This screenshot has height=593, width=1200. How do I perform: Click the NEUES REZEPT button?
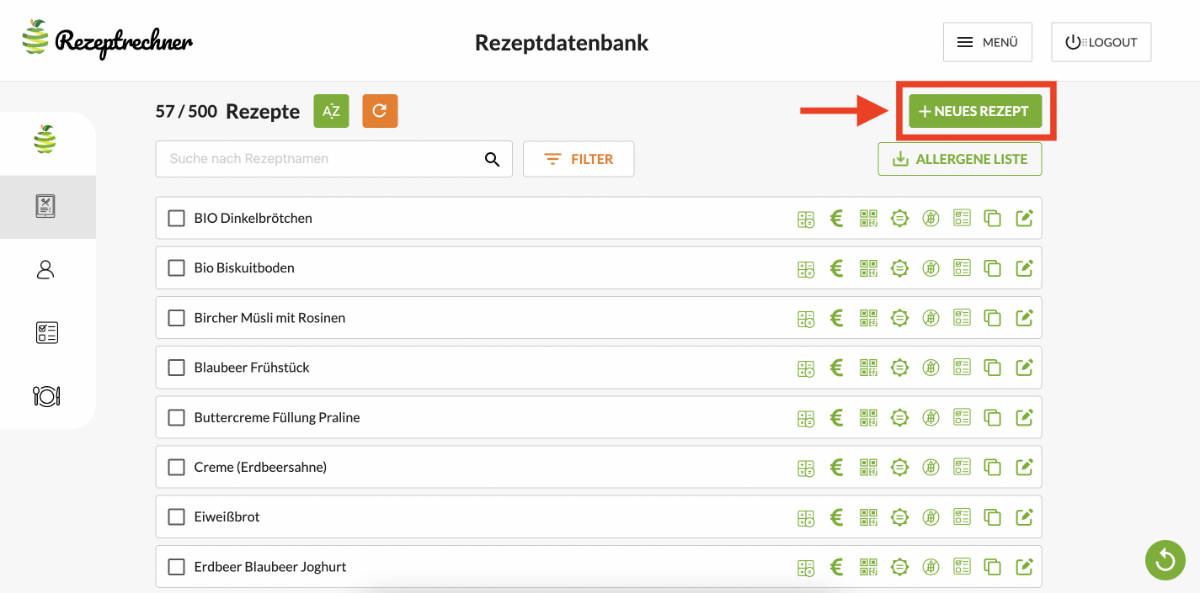975,111
